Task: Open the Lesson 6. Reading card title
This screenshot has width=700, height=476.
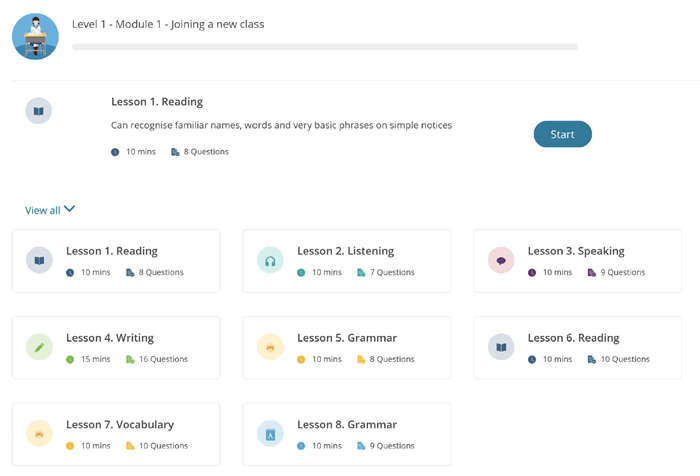Action: pos(573,338)
